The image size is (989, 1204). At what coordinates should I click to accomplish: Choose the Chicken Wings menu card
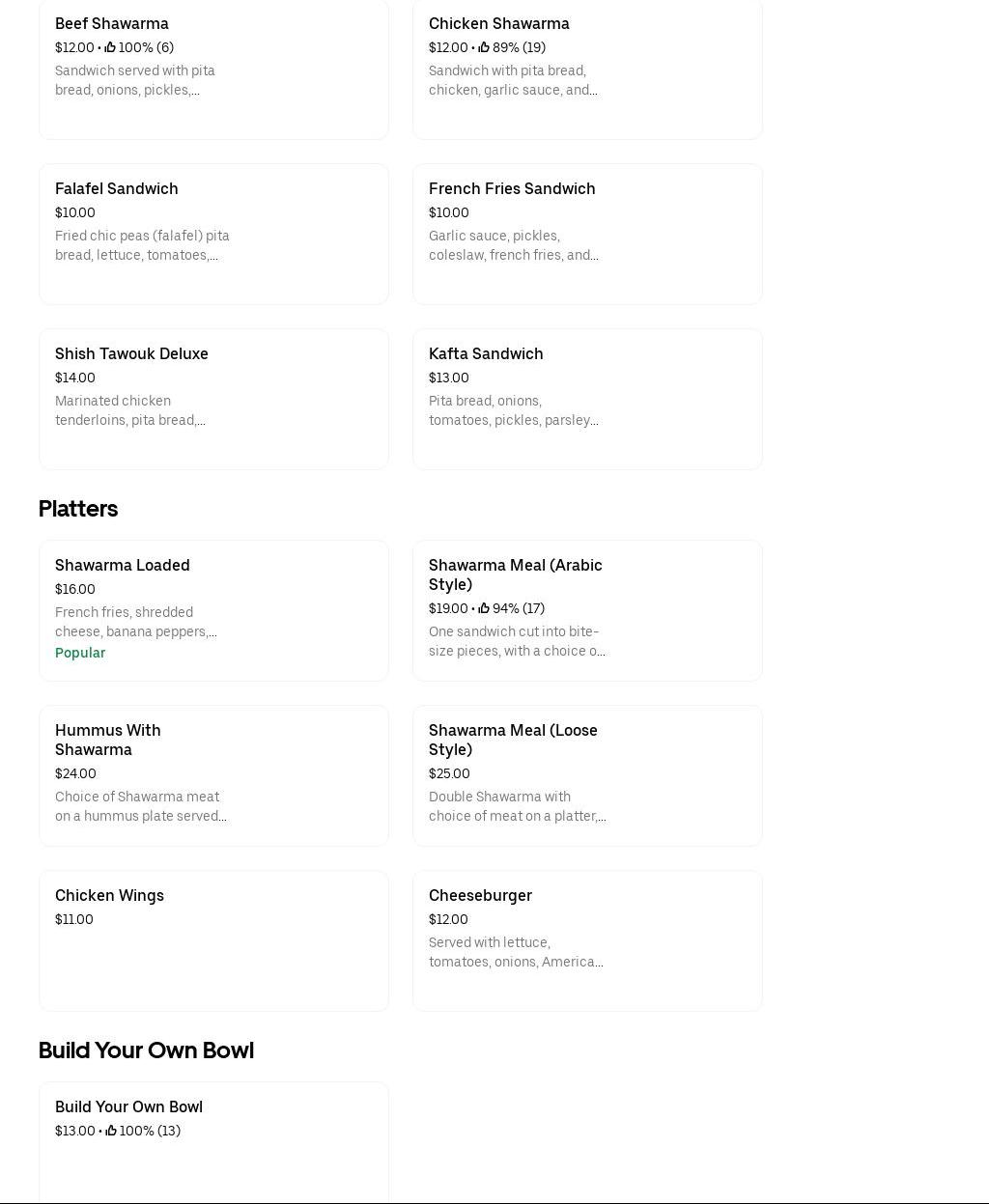[x=213, y=940]
